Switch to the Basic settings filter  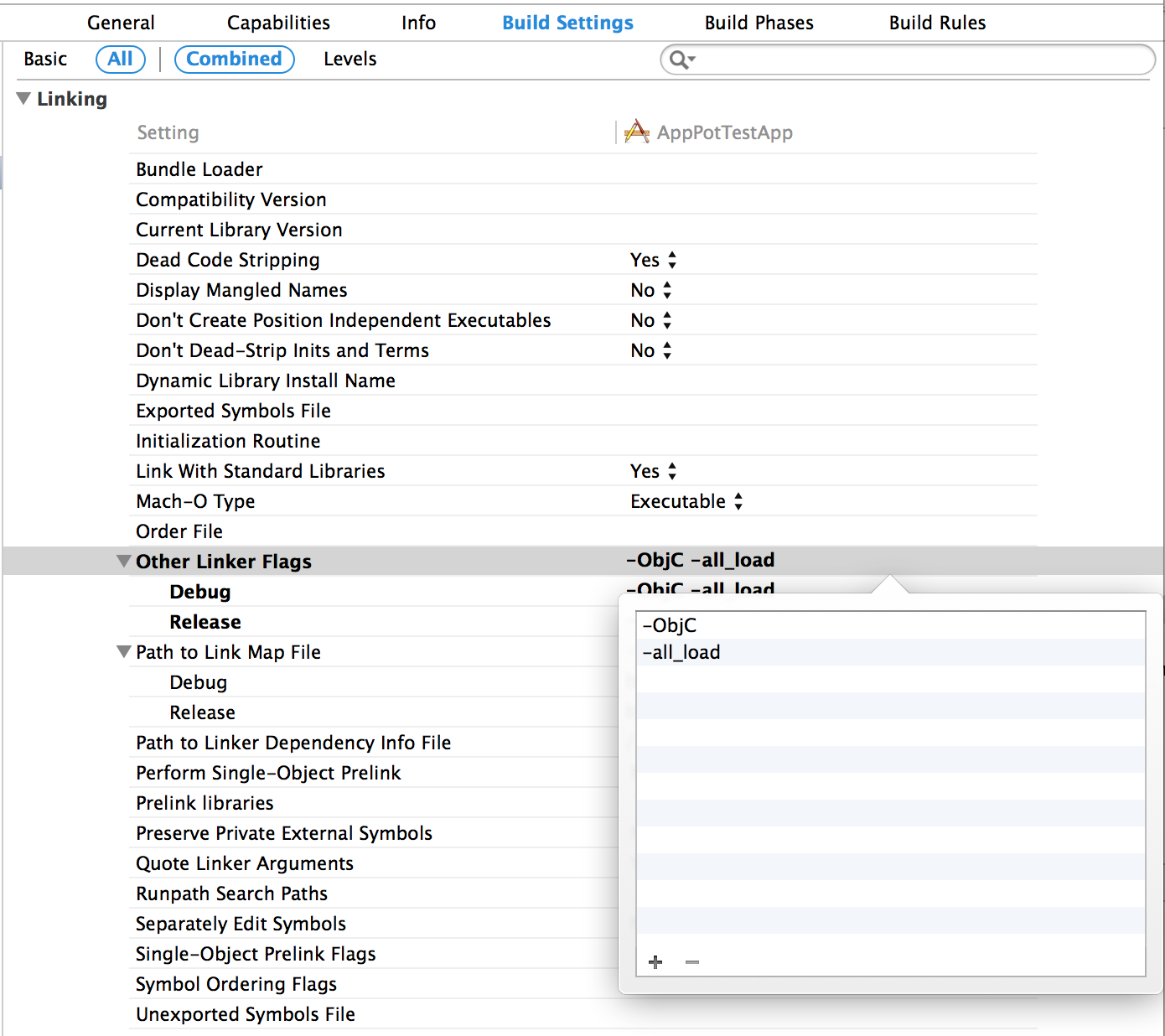[46, 59]
